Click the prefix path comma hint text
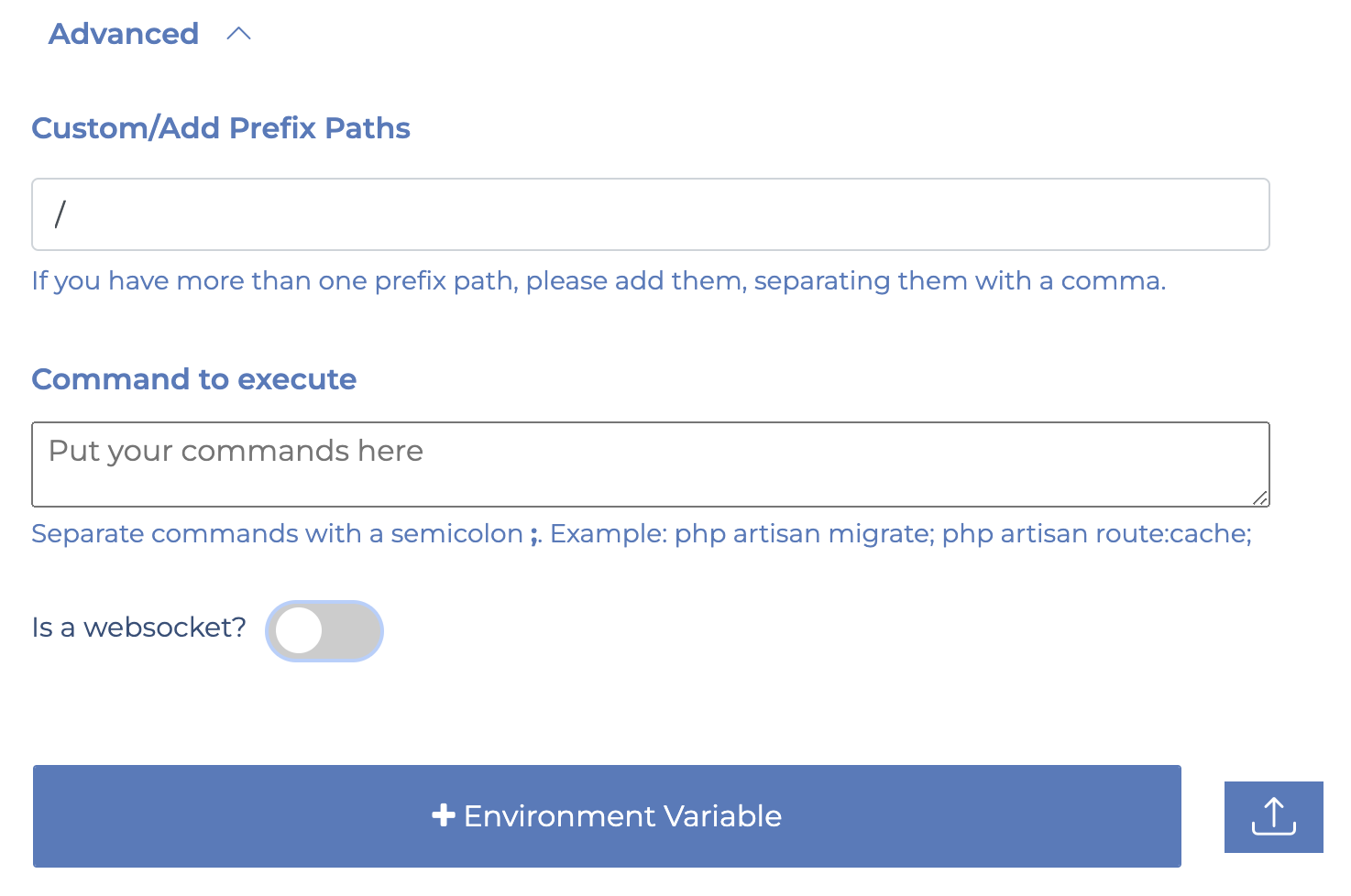The image size is (1351, 896). pyautogui.click(x=599, y=281)
